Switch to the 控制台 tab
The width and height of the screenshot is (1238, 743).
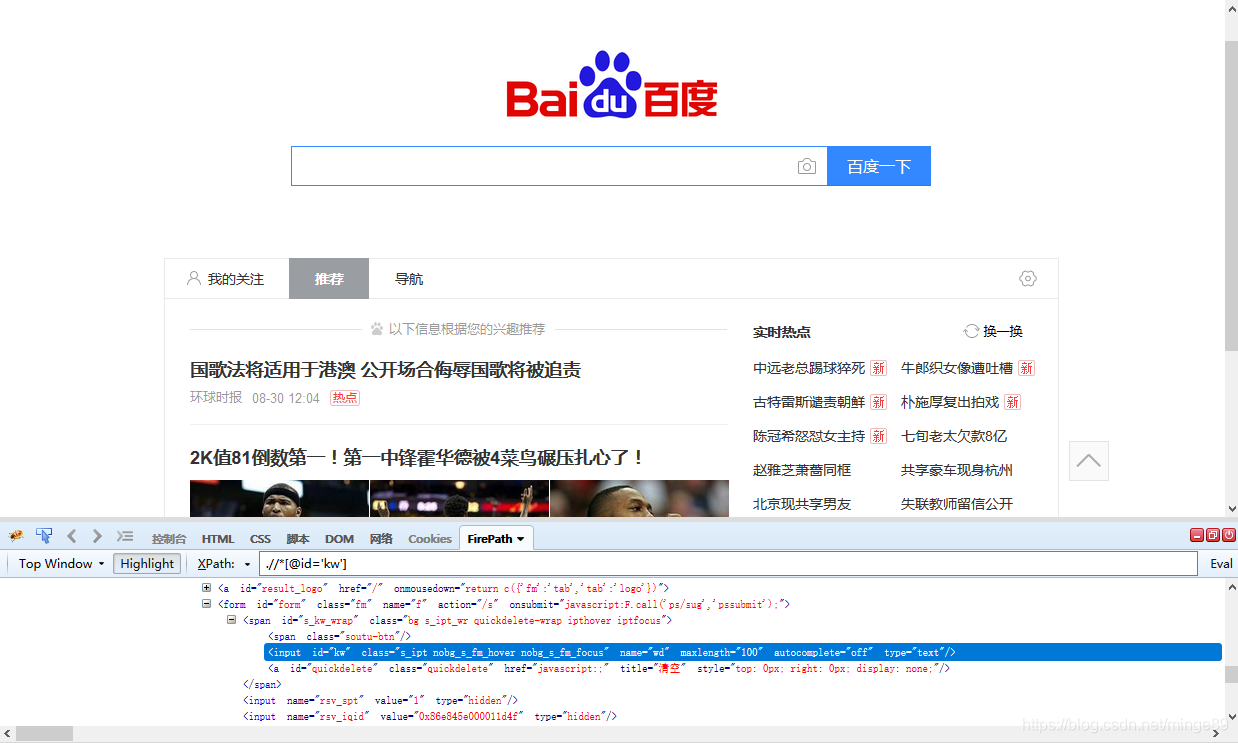tap(169, 539)
